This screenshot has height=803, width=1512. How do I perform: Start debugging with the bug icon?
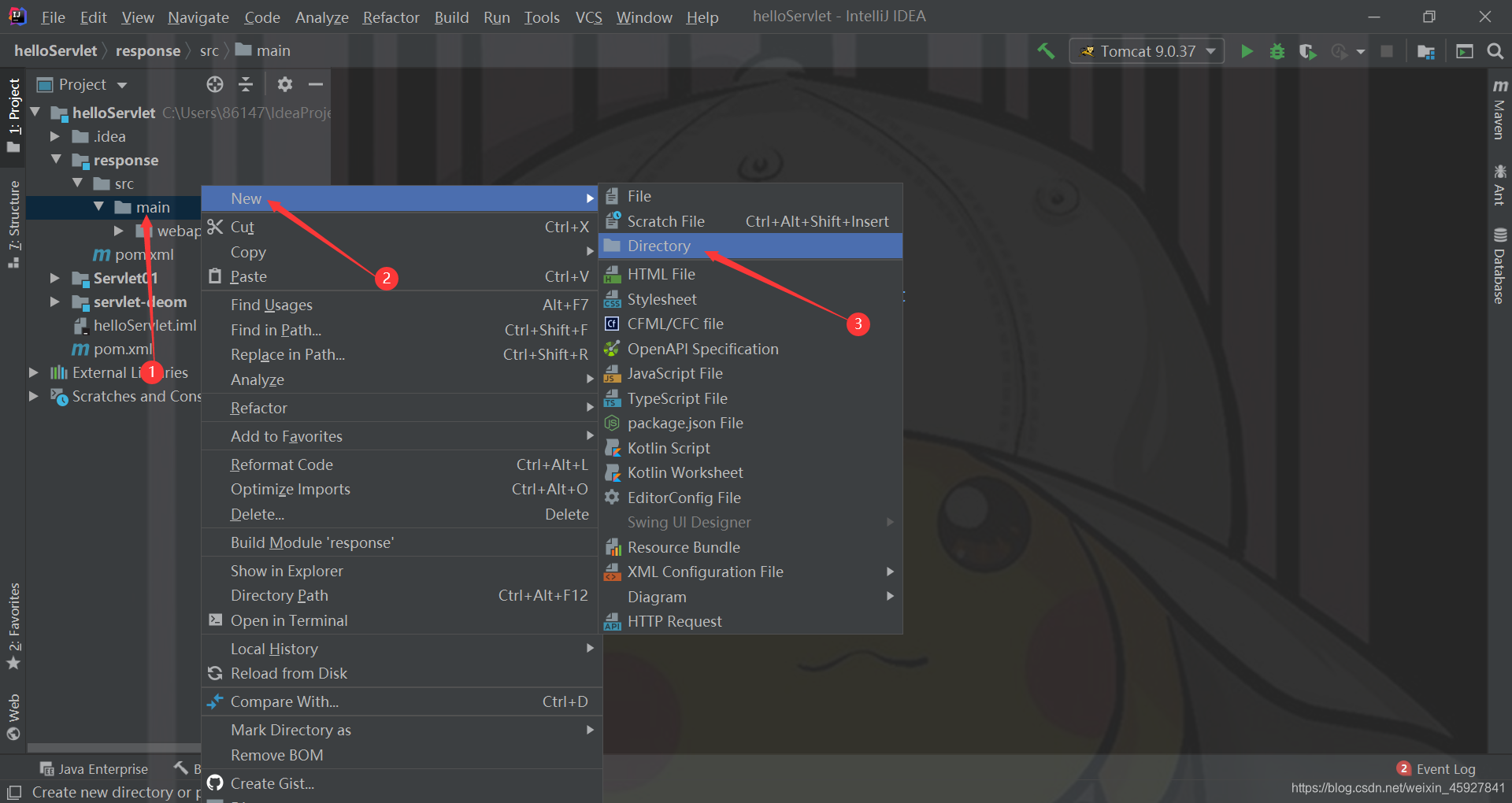pyautogui.click(x=1277, y=51)
